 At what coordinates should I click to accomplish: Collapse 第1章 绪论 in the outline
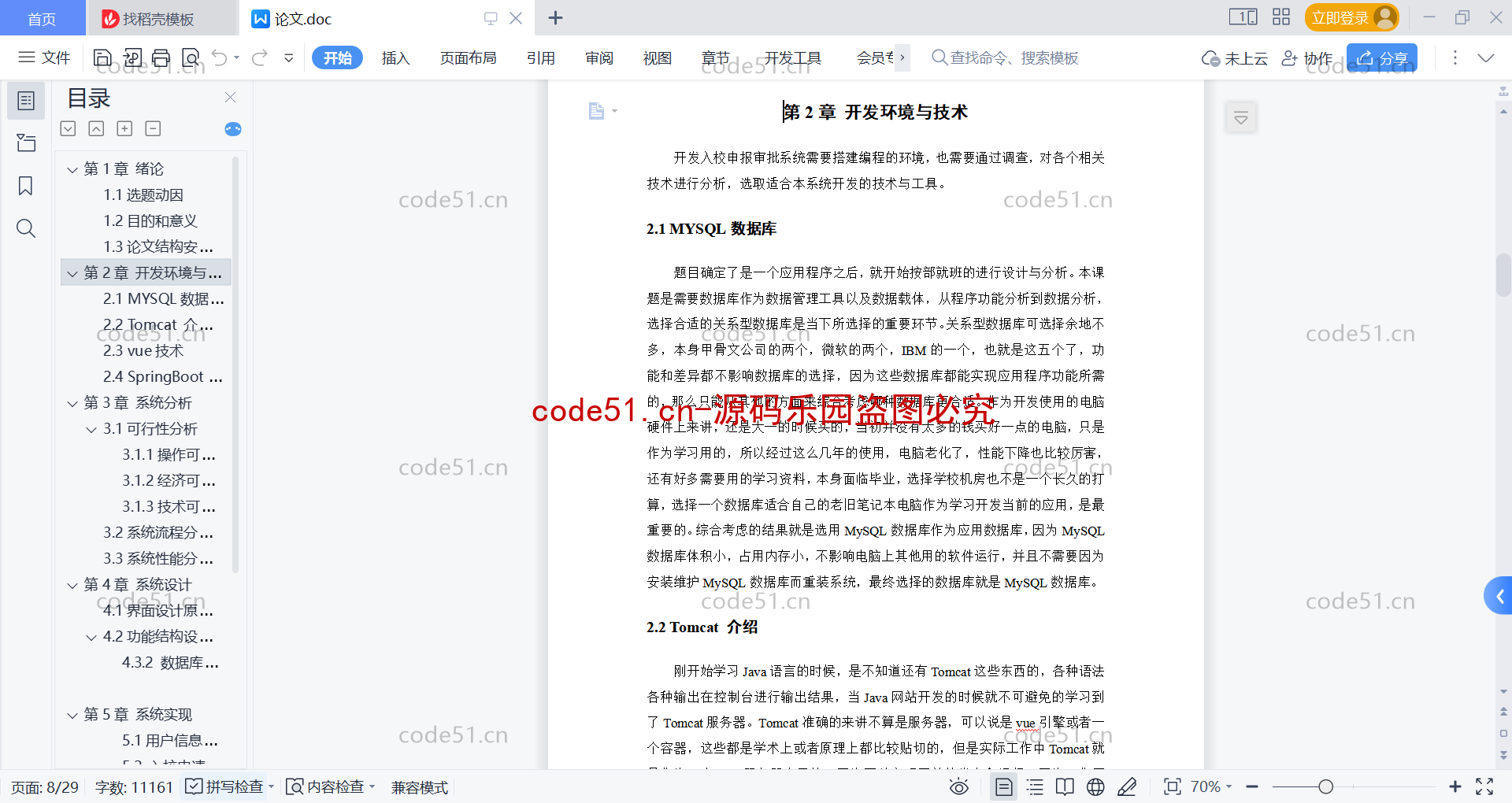72,169
